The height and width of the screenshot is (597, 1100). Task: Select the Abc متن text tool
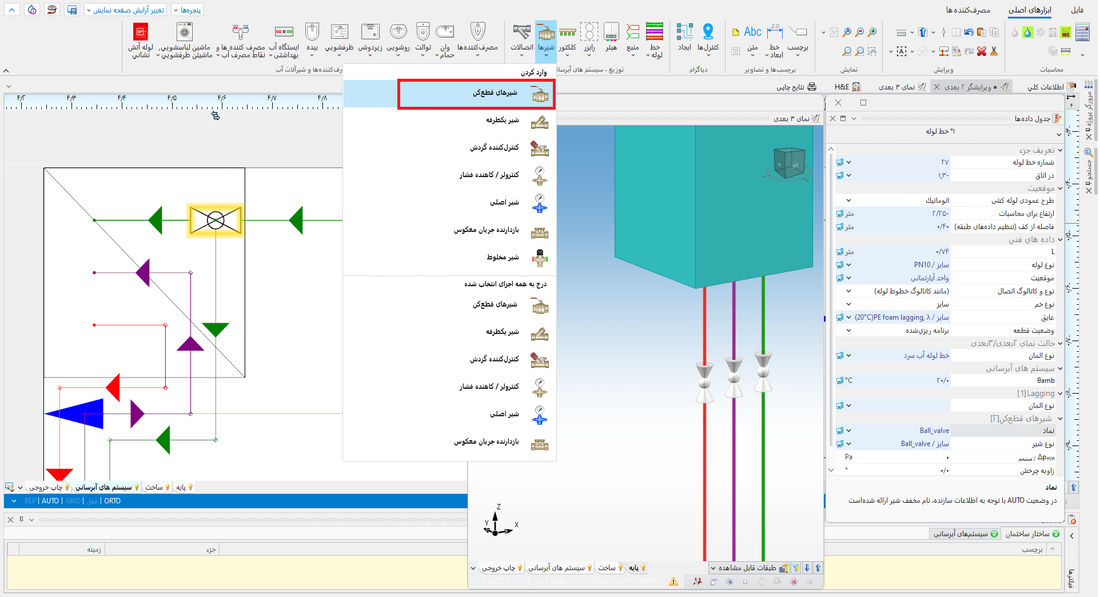coord(753,39)
